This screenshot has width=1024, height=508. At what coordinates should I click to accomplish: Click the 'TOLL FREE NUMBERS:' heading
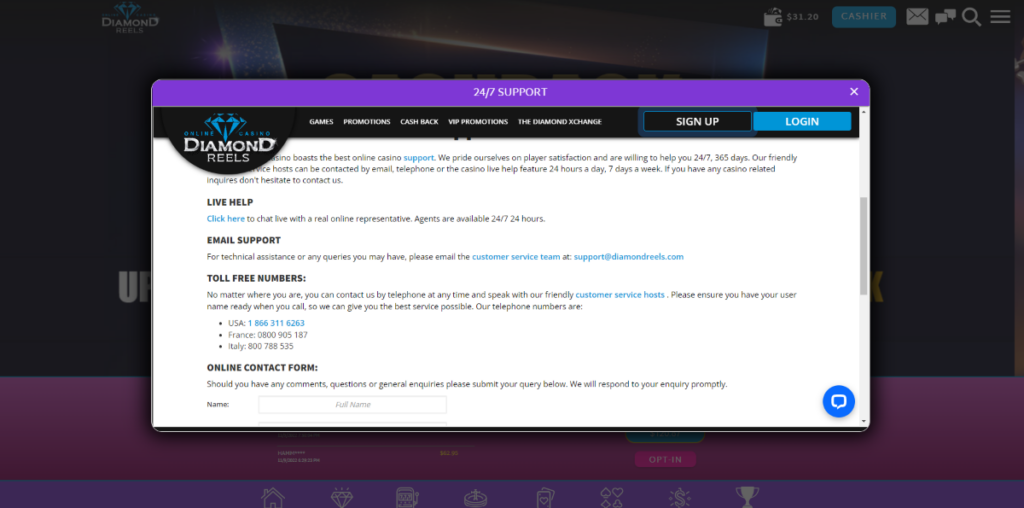(x=256, y=278)
